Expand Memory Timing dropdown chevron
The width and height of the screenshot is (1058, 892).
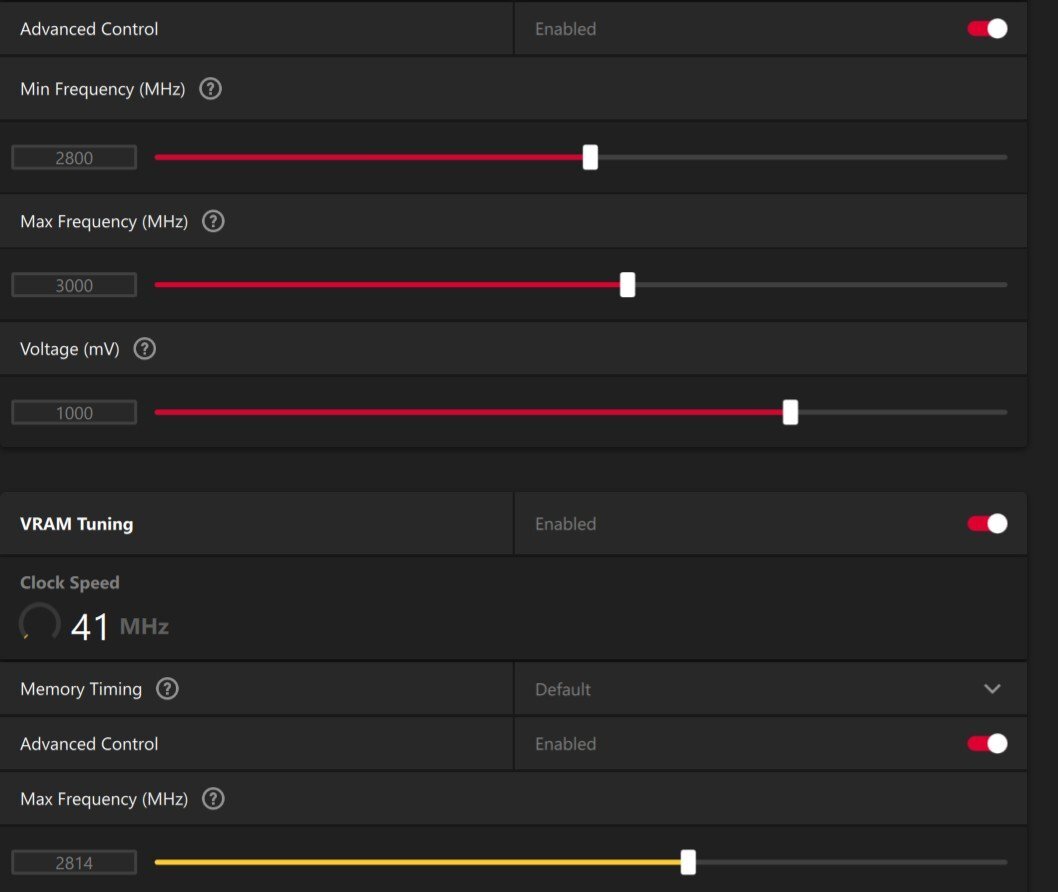pos(992,689)
